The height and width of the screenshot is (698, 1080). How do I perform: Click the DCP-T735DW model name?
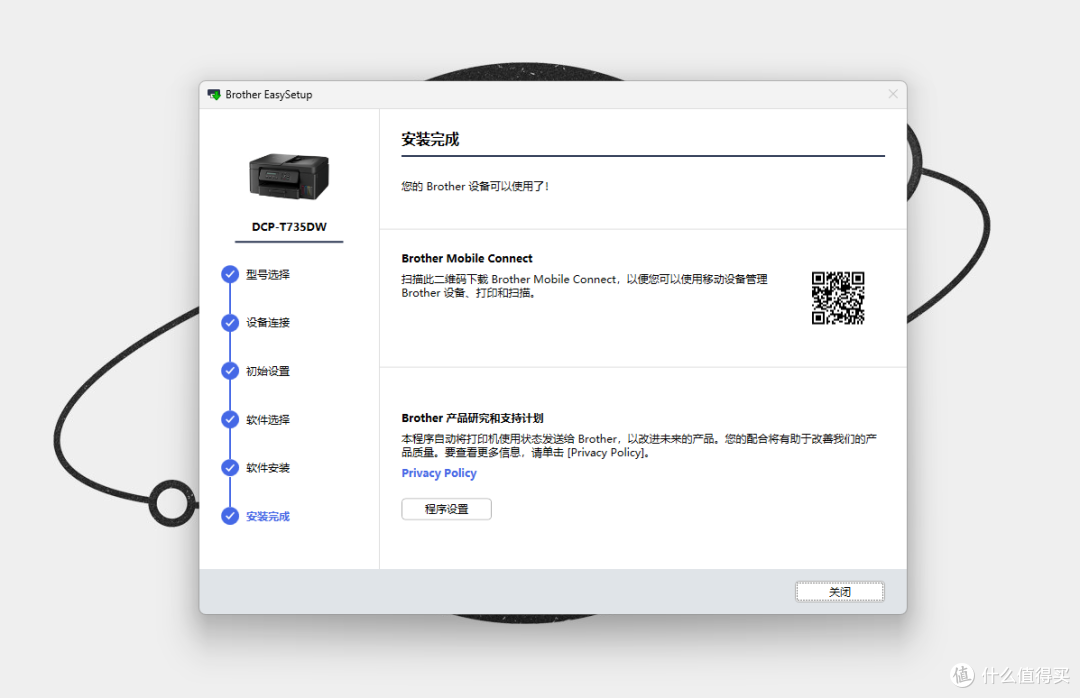pos(289,227)
